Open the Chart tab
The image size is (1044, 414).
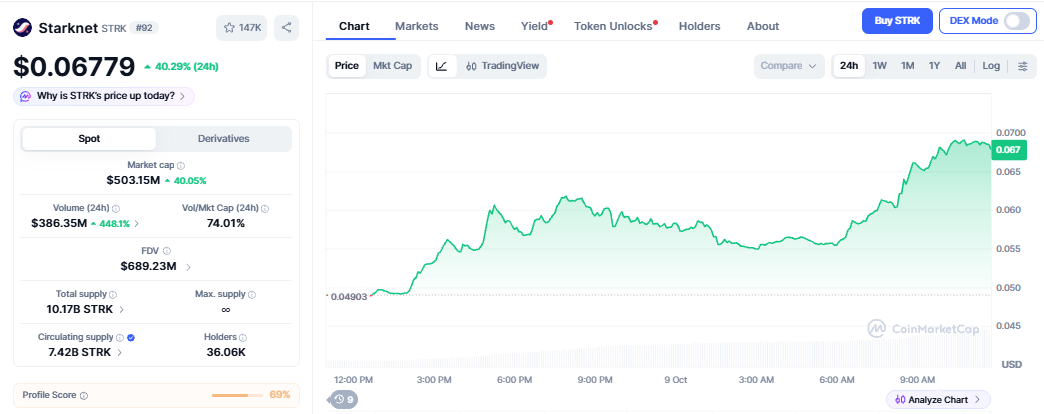click(354, 26)
